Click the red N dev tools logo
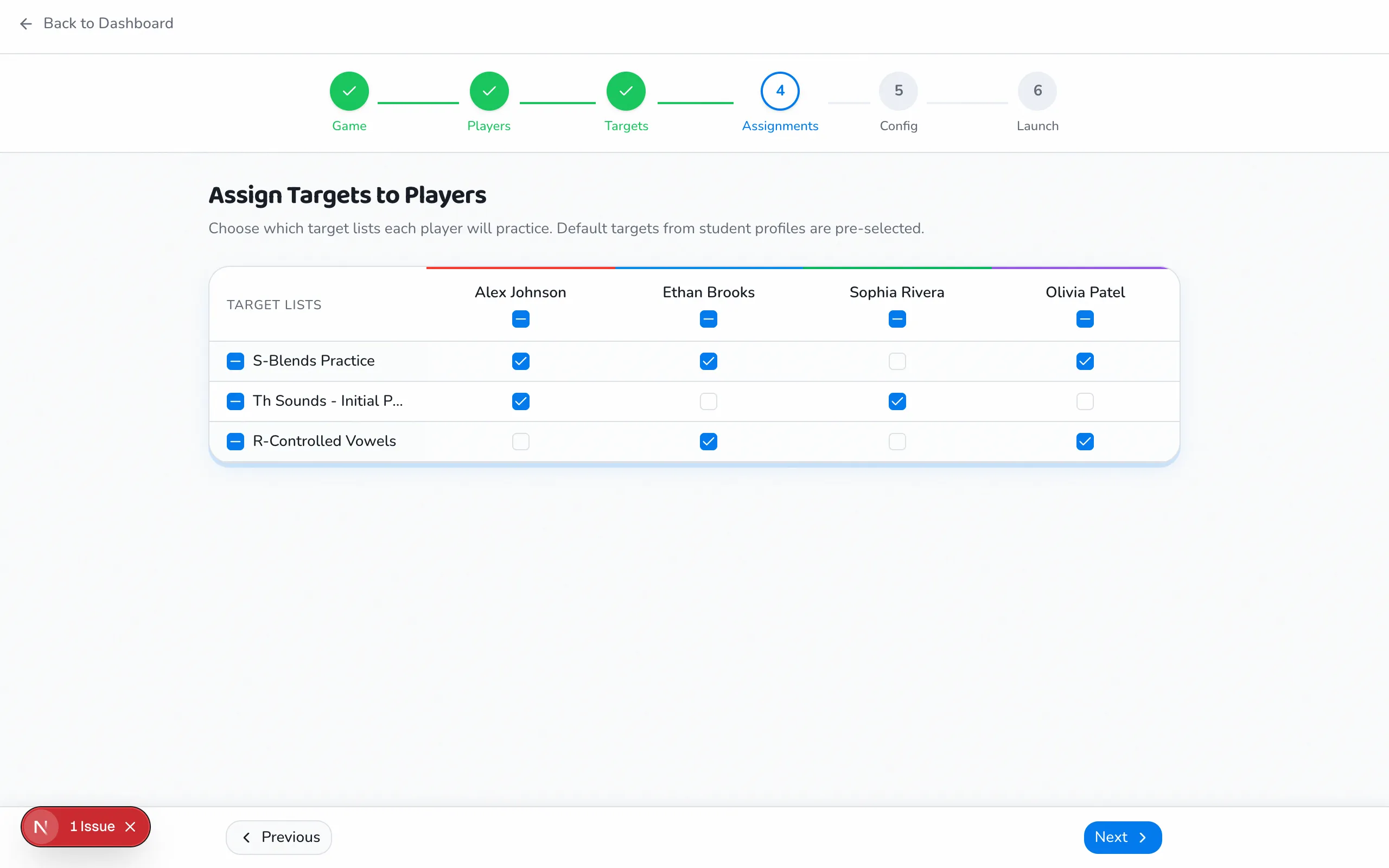This screenshot has height=868, width=1389. 41,827
